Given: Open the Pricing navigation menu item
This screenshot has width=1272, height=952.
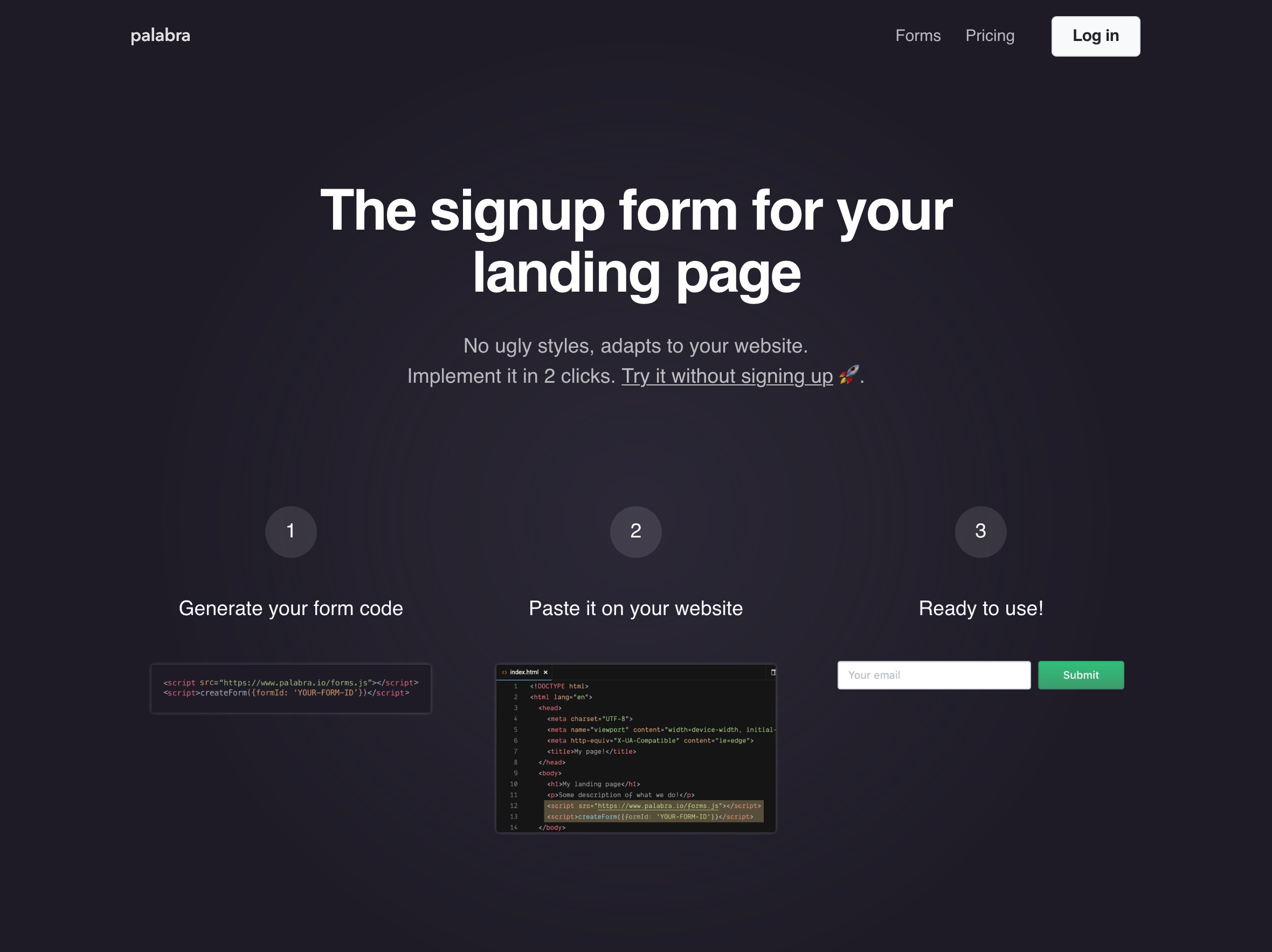Looking at the screenshot, I should pyautogui.click(x=990, y=36).
